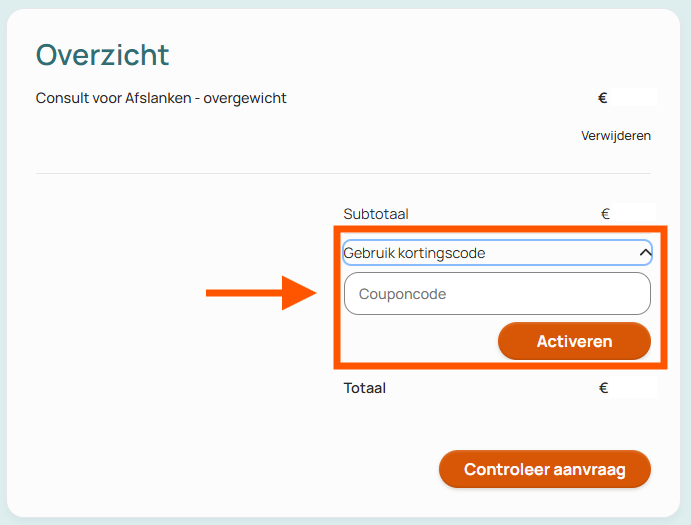
Task: Click the Couponcode input field
Action: click(x=497, y=294)
